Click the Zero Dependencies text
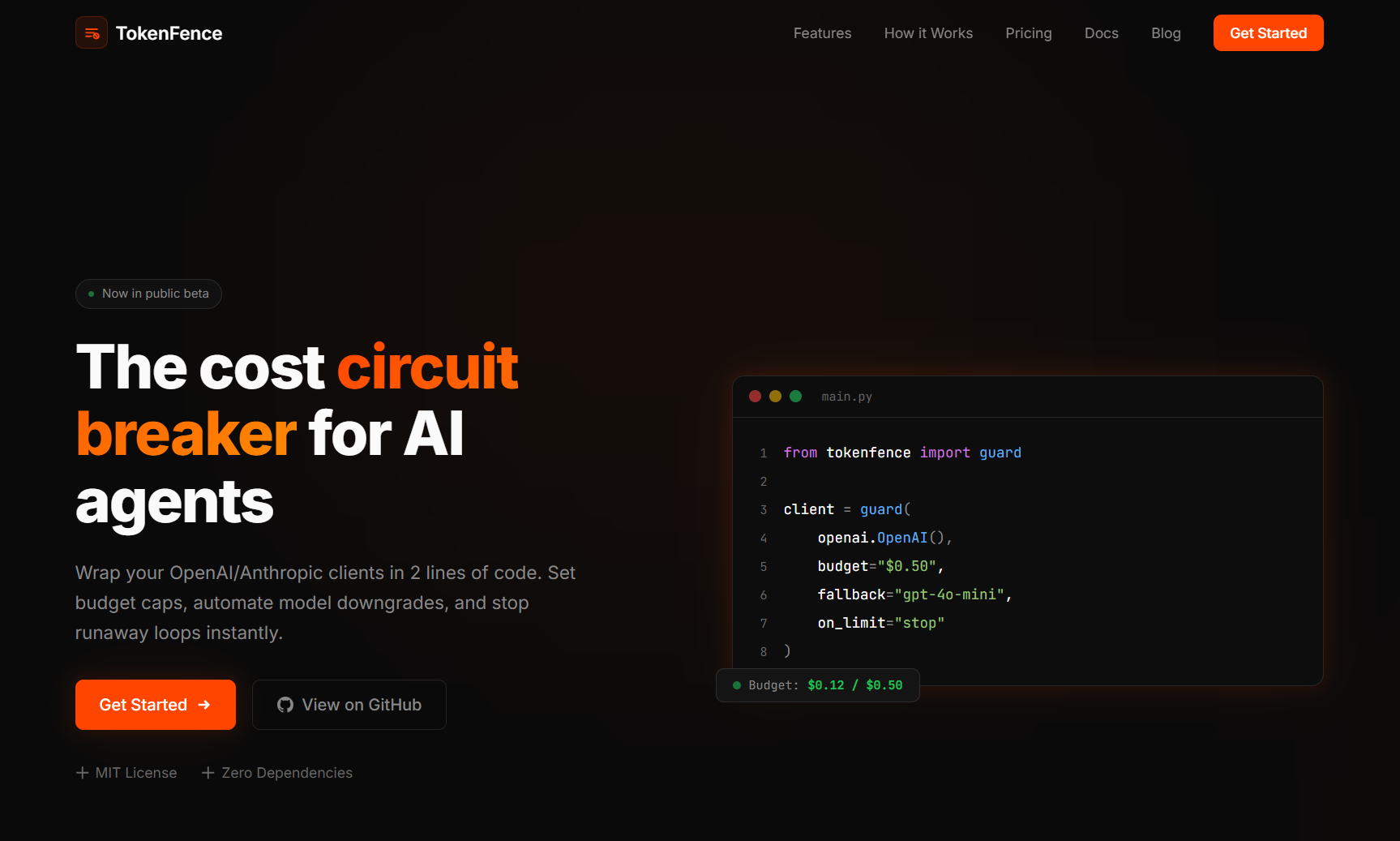1400x841 pixels. click(x=287, y=773)
